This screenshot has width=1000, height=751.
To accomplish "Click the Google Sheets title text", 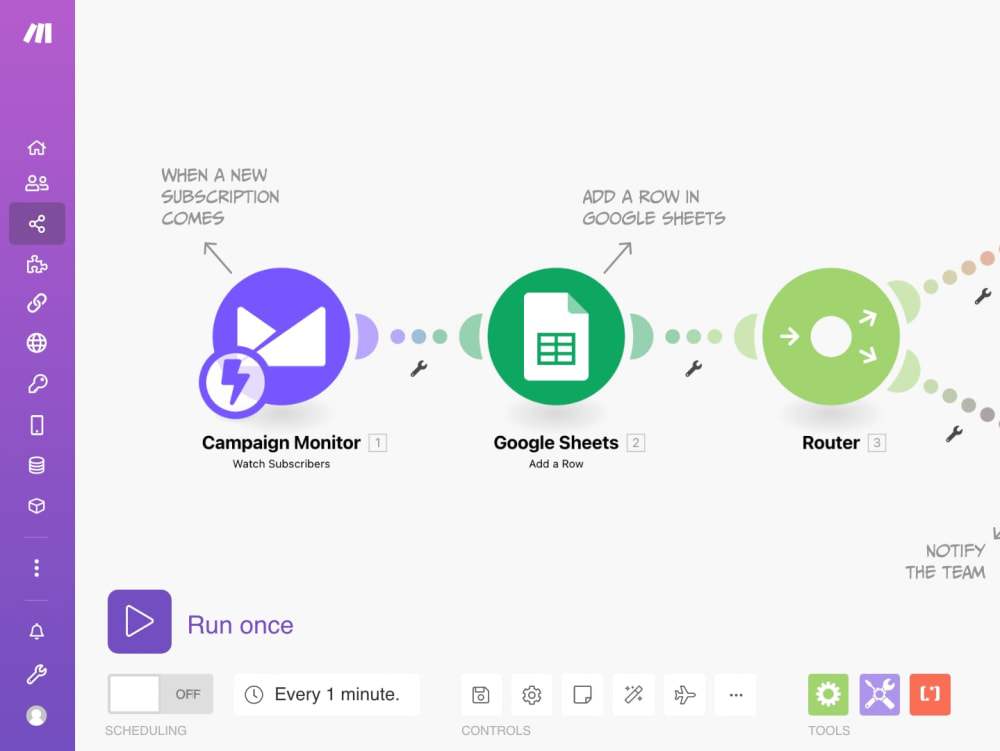I will coord(556,442).
